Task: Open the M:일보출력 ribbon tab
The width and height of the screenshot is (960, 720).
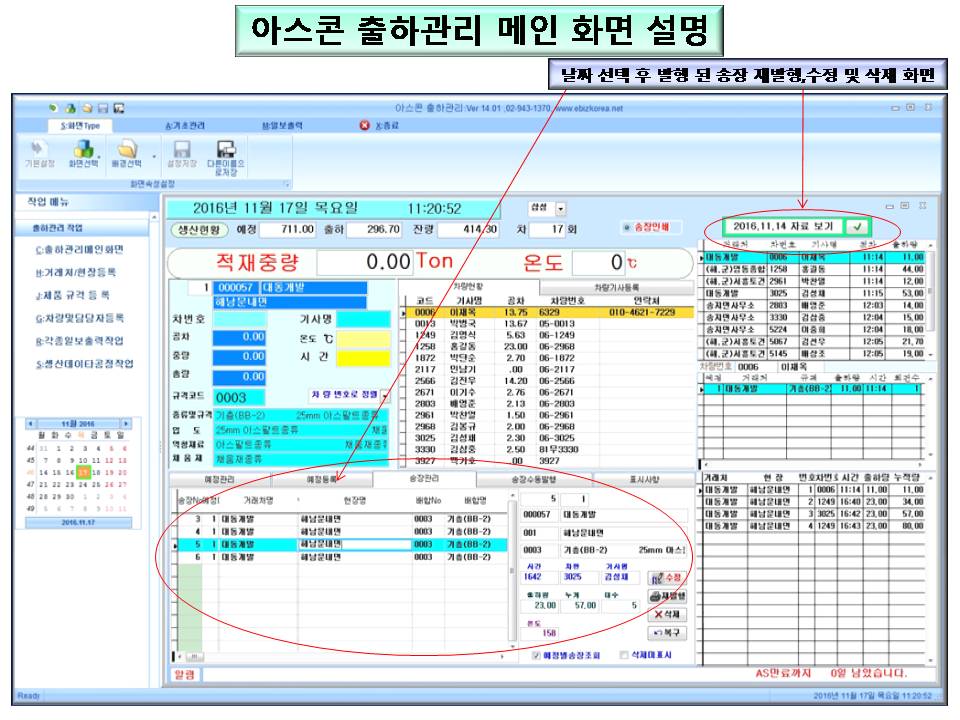Action: 282,126
